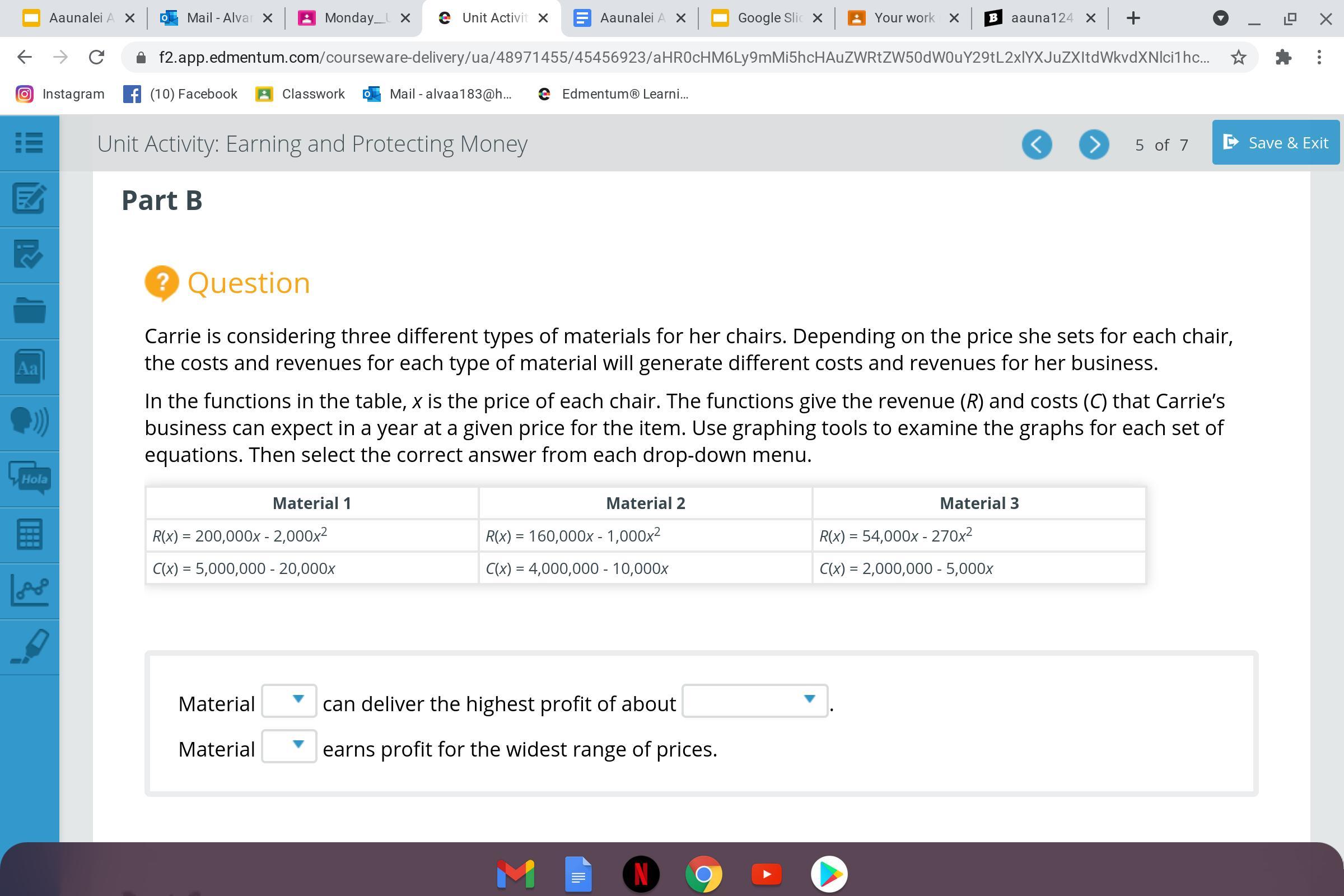Switch to the Mail - Alvar browser tab
The width and height of the screenshot is (1344, 896).
pos(216,18)
